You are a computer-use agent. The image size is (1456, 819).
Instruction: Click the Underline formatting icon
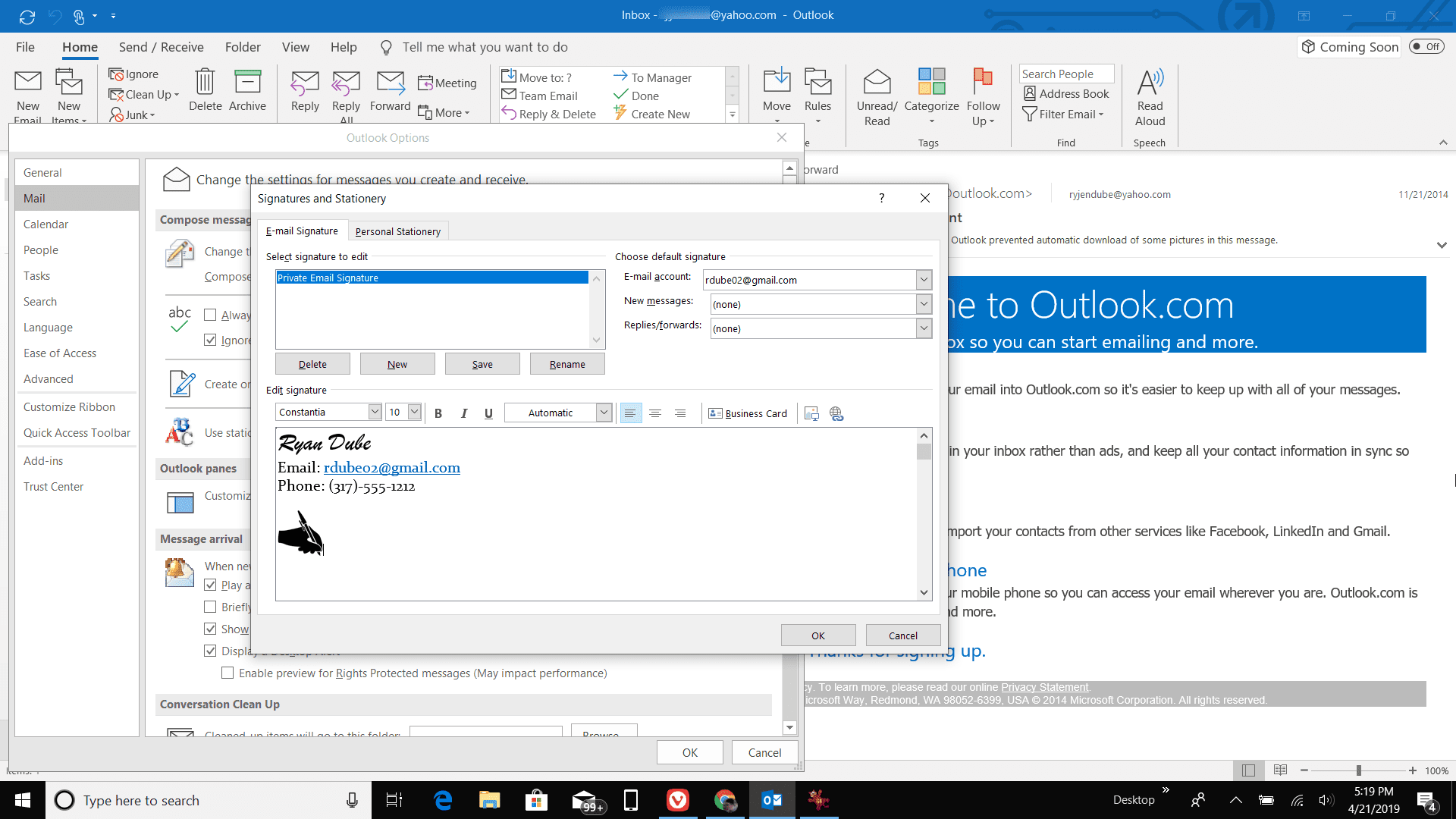[488, 412]
